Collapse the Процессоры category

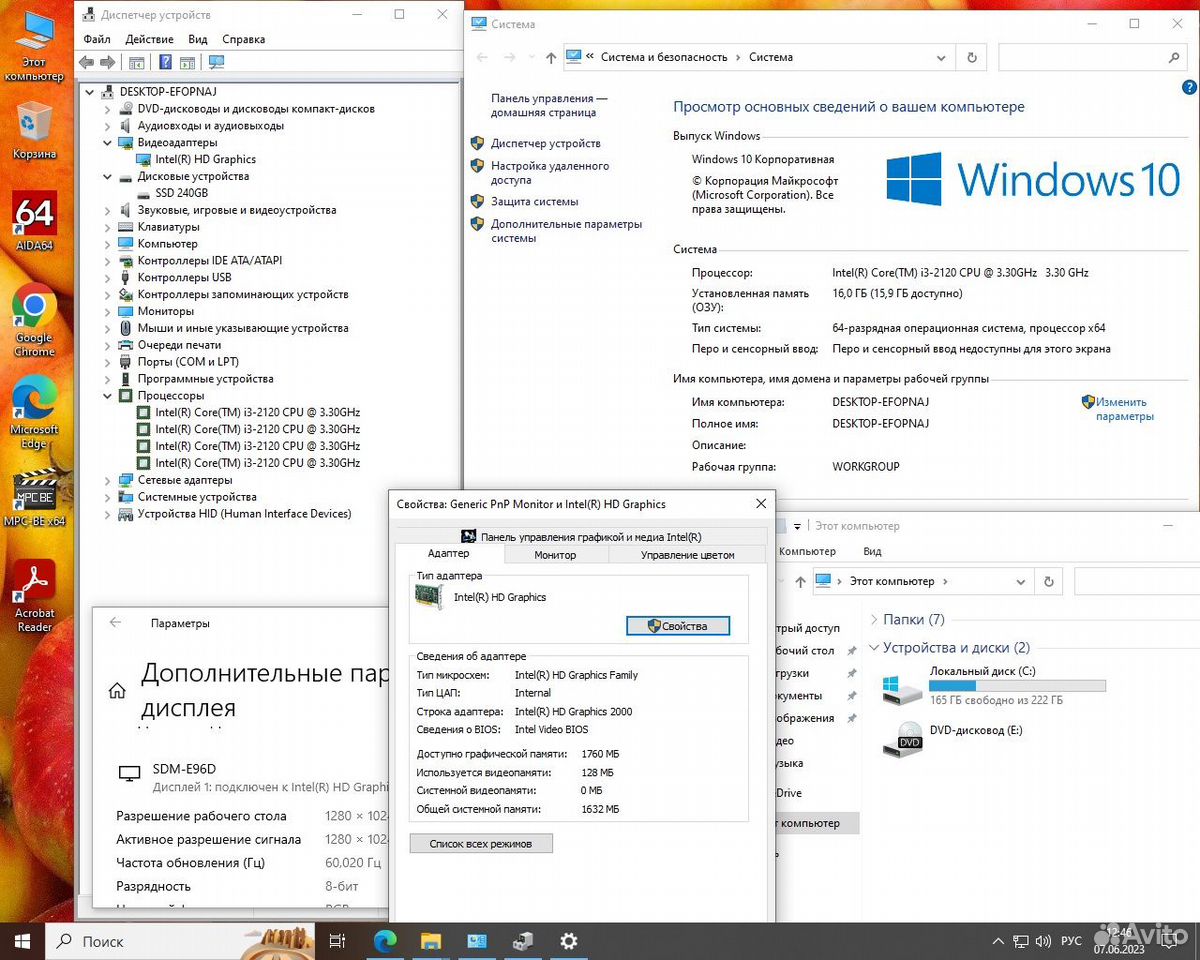[108, 396]
